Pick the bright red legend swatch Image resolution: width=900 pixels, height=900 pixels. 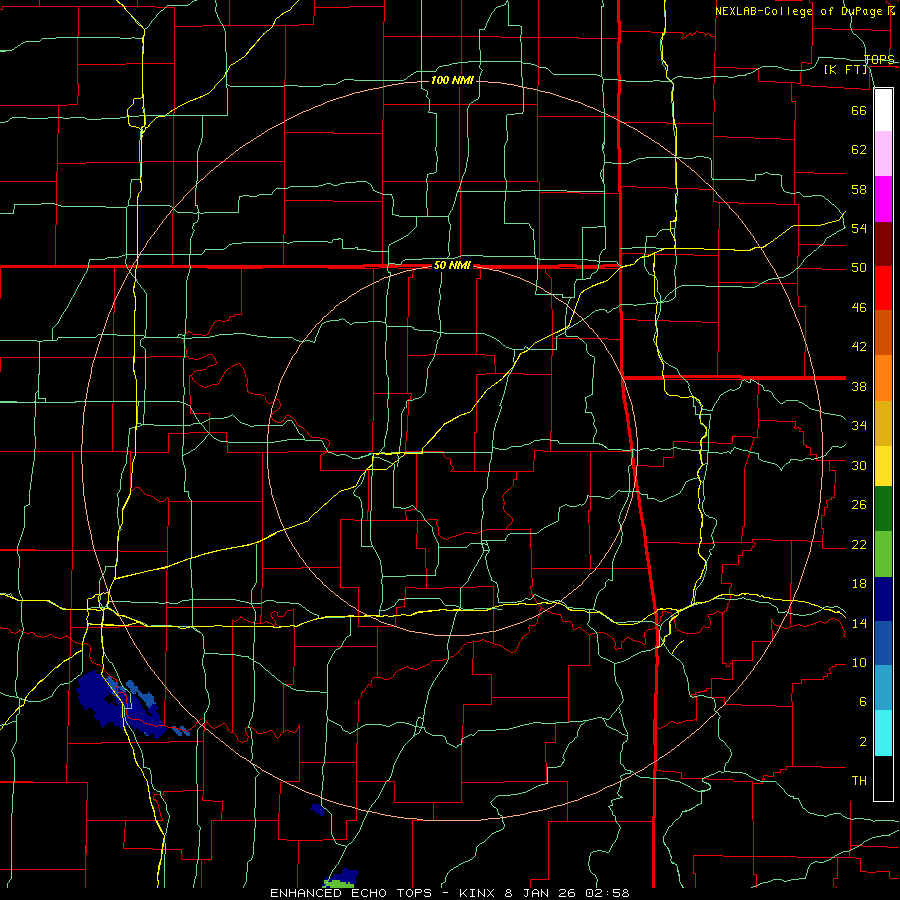(883, 288)
